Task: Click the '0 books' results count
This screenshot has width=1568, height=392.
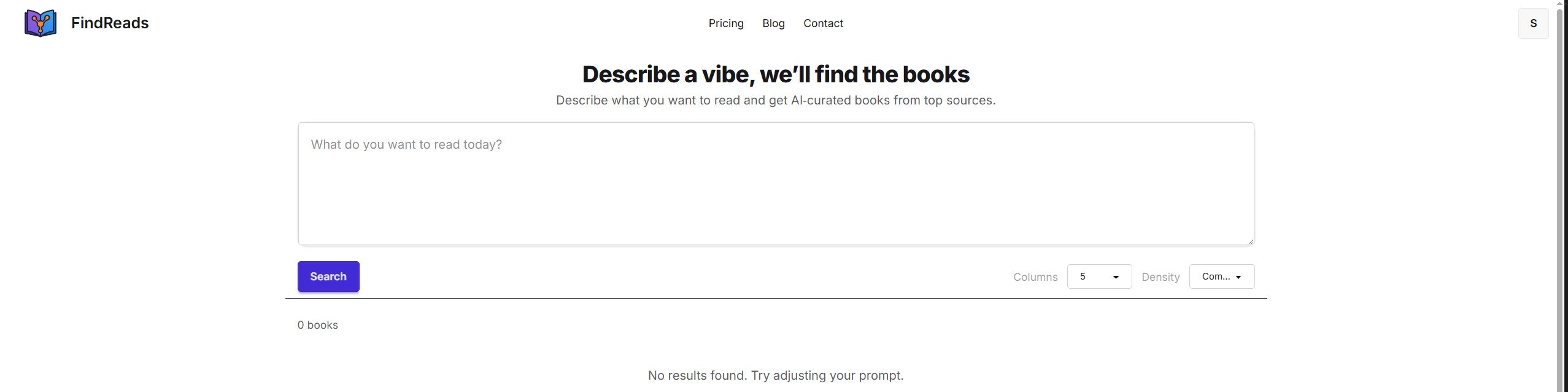Action: tap(318, 325)
